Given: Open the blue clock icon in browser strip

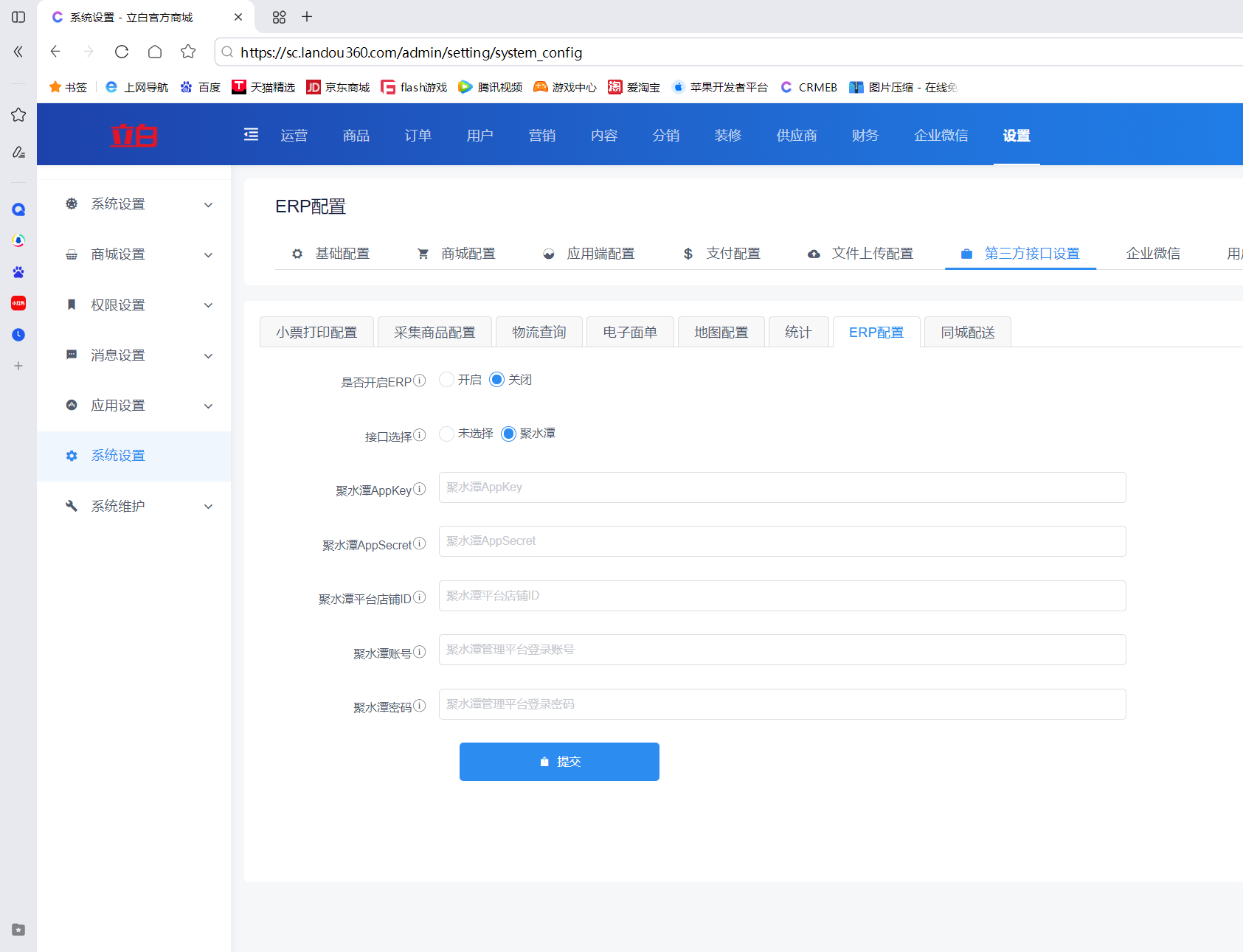Looking at the screenshot, I should click(x=18, y=335).
